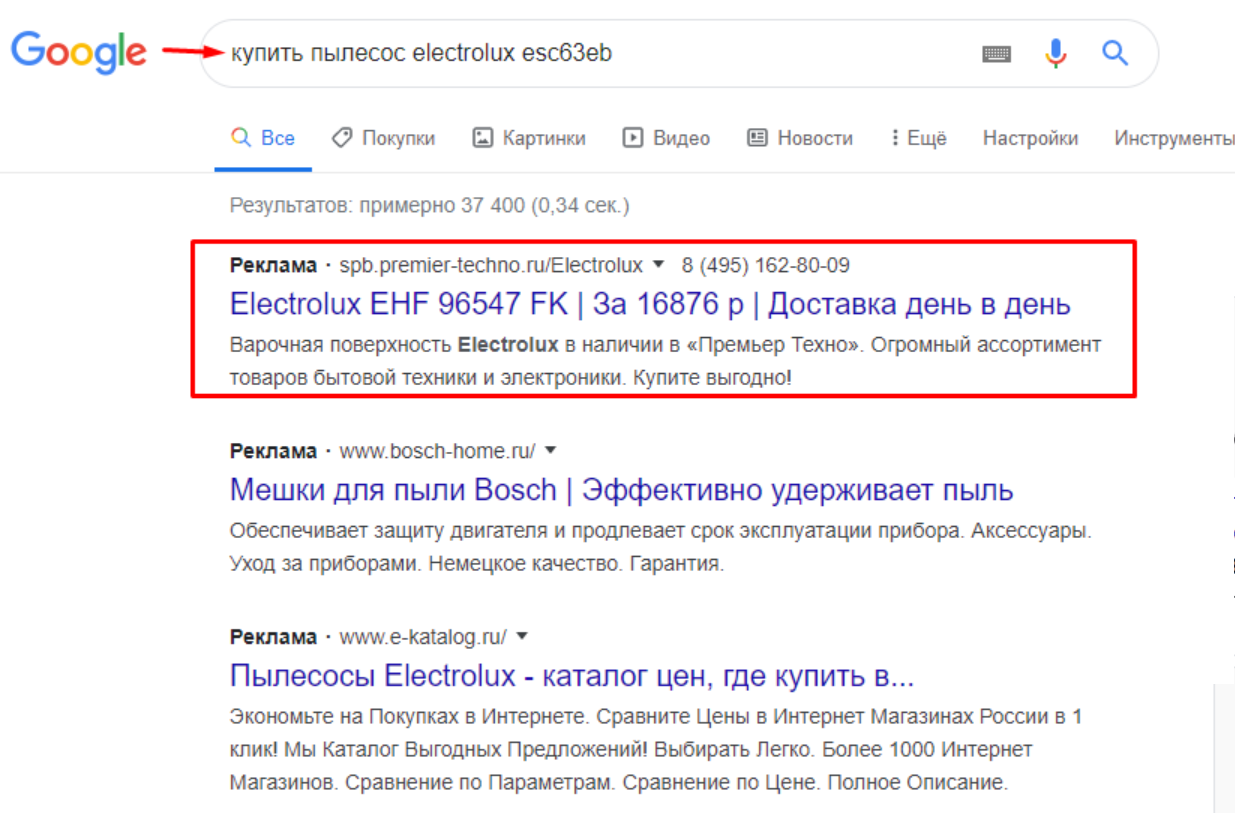The width and height of the screenshot is (1235, 813).
Task: Expand dropdown arrow next to spb.premier-techno.ru
Action: tap(658, 266)
